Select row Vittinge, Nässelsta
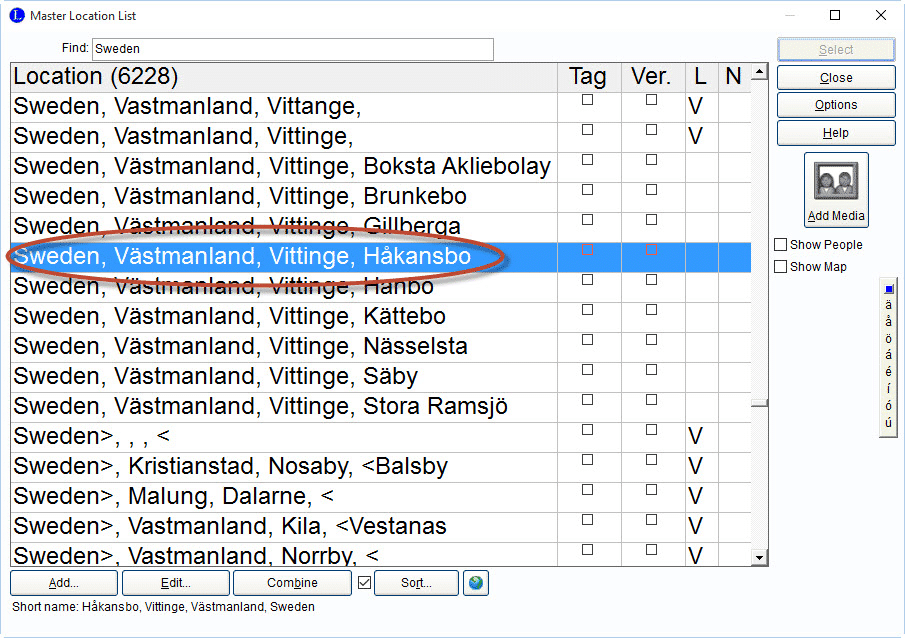The height and width of the screenshot is (638, 905). (x=380, y=348)
